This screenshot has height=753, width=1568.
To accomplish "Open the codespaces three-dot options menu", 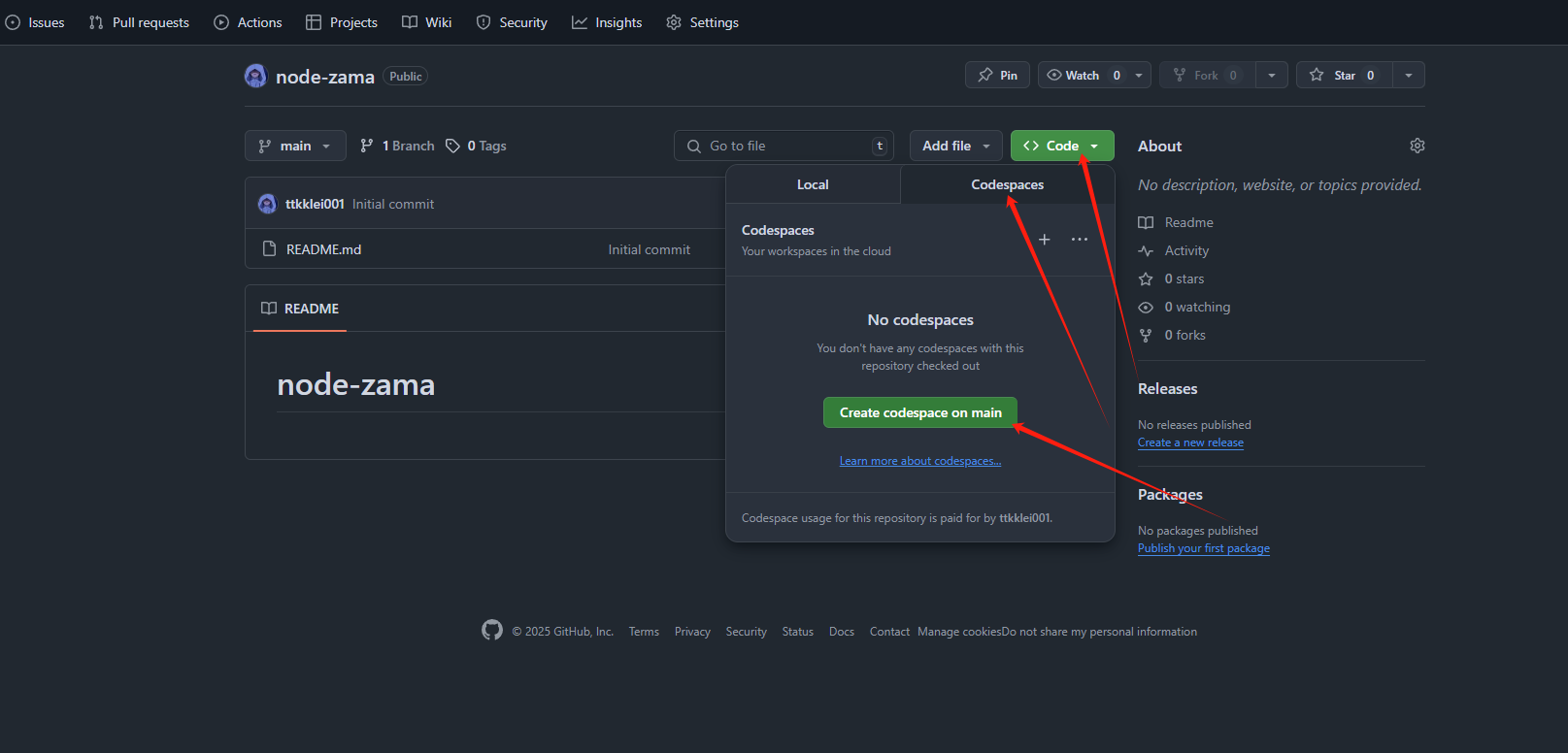I will (x=1079, y=240).
